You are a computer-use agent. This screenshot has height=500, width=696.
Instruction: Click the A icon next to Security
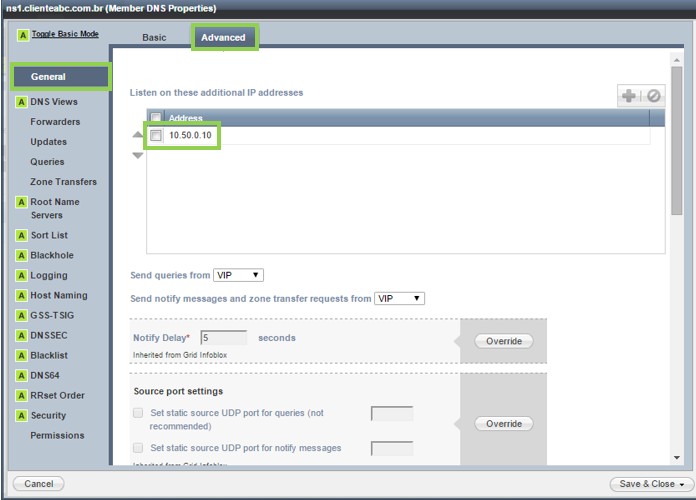pyautogui.click(x=21, y=415)
